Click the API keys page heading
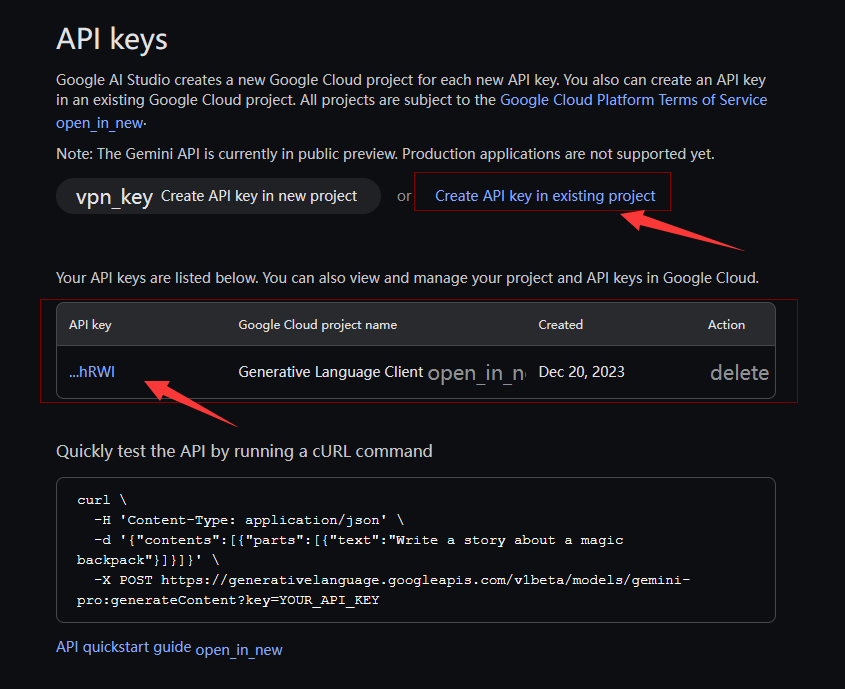845x689 pixels. [x=112, y=39]
